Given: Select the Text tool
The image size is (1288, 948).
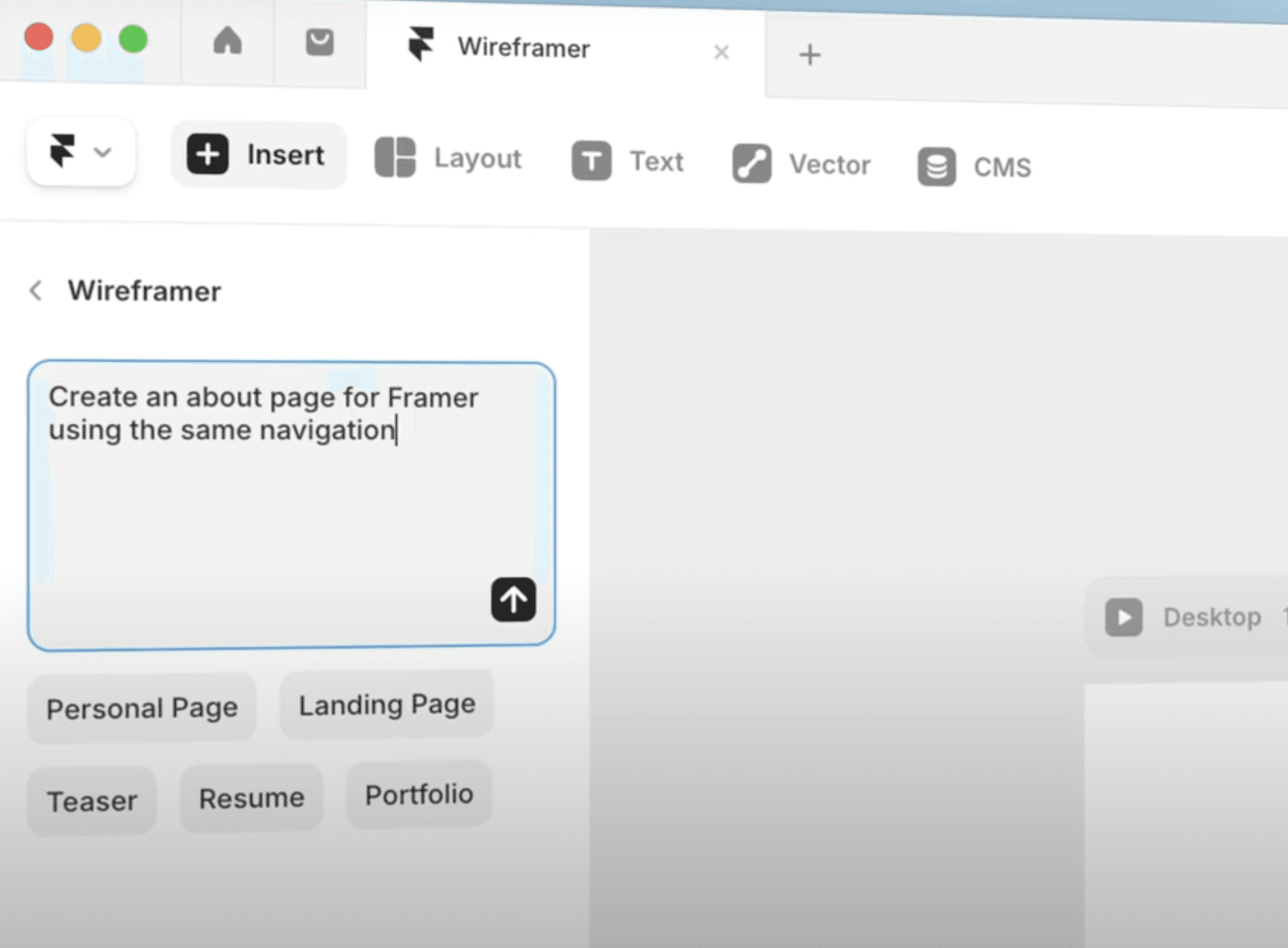Looking at the screenshot, I should point(628,161).
